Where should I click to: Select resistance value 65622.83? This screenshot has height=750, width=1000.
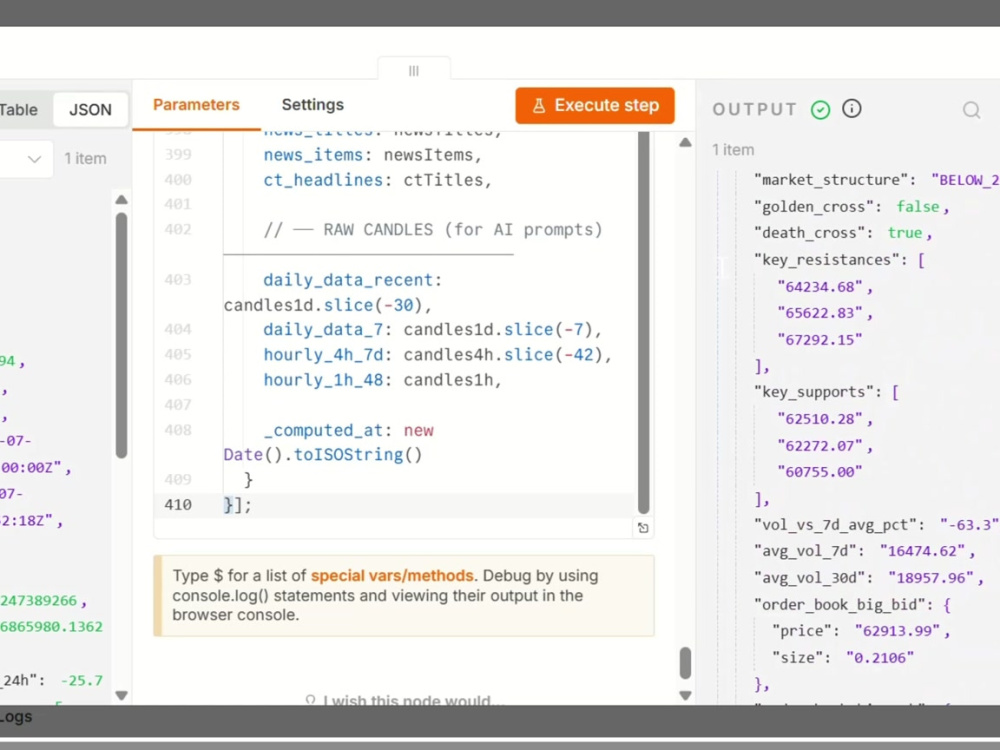pos(820,313)
